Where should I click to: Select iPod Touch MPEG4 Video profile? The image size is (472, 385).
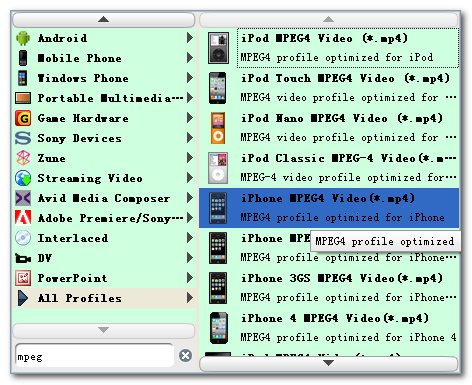pos(329,88)
